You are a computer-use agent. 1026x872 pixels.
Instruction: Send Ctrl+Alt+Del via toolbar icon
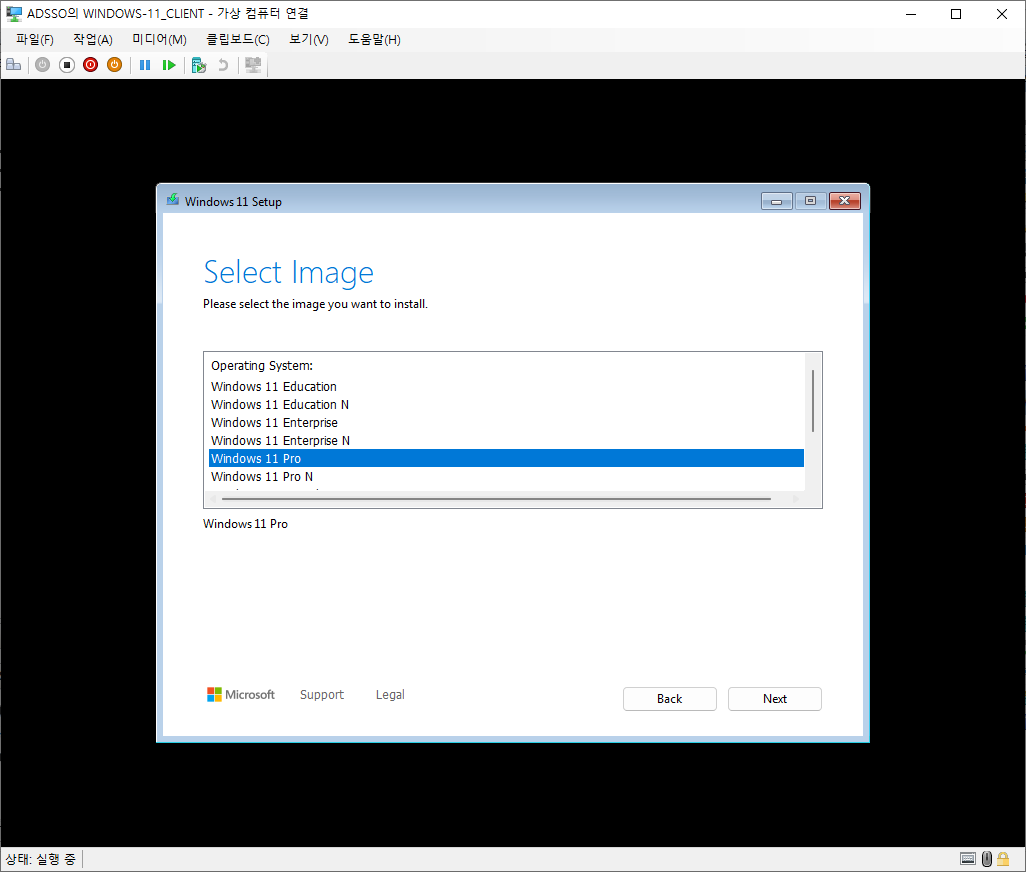coord(14,65)
